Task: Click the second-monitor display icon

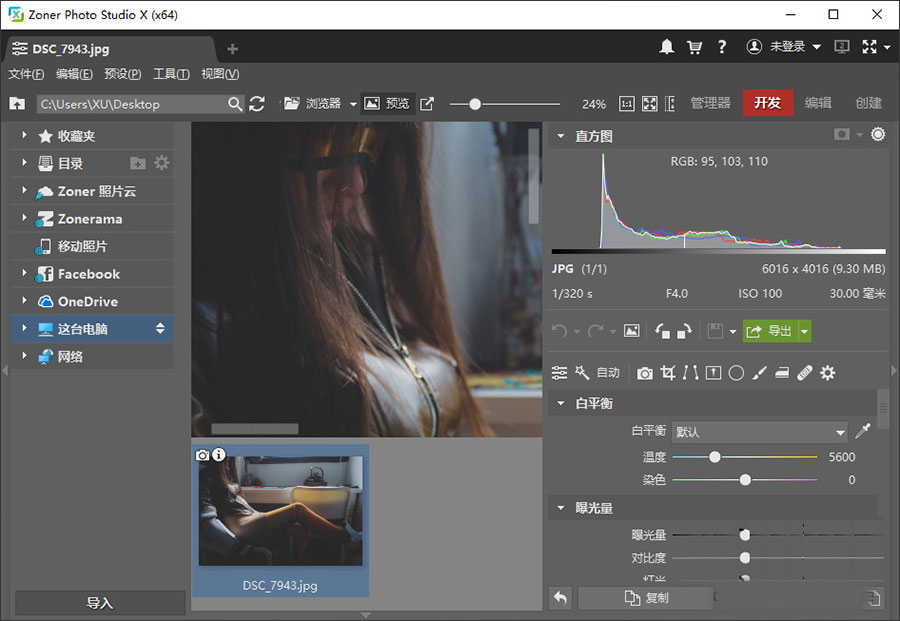Action: pyautogui.click(x=841, y=47)
